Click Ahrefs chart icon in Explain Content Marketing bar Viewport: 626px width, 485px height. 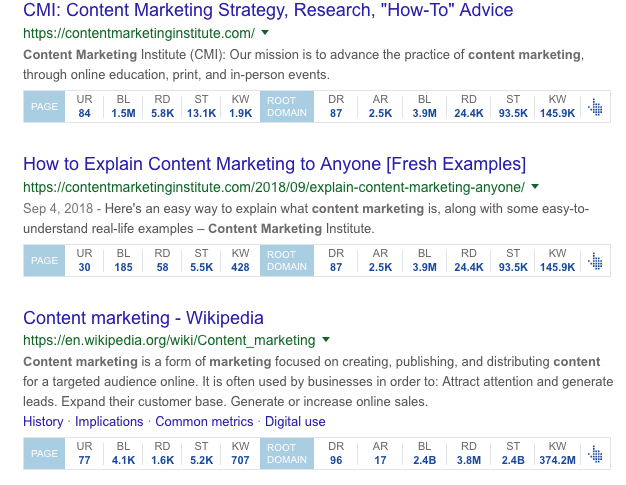click(x=595, y=261)
